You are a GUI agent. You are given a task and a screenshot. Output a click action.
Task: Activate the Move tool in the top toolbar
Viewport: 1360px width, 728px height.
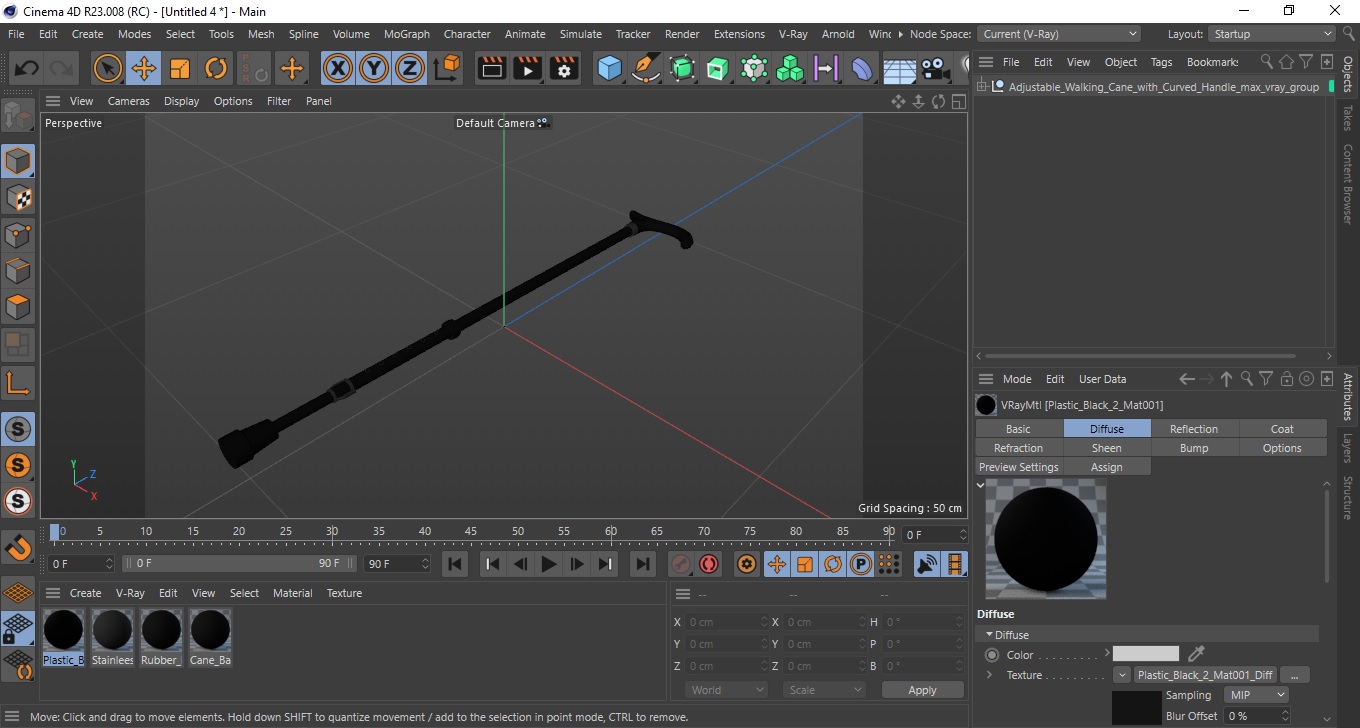point(144,69)
